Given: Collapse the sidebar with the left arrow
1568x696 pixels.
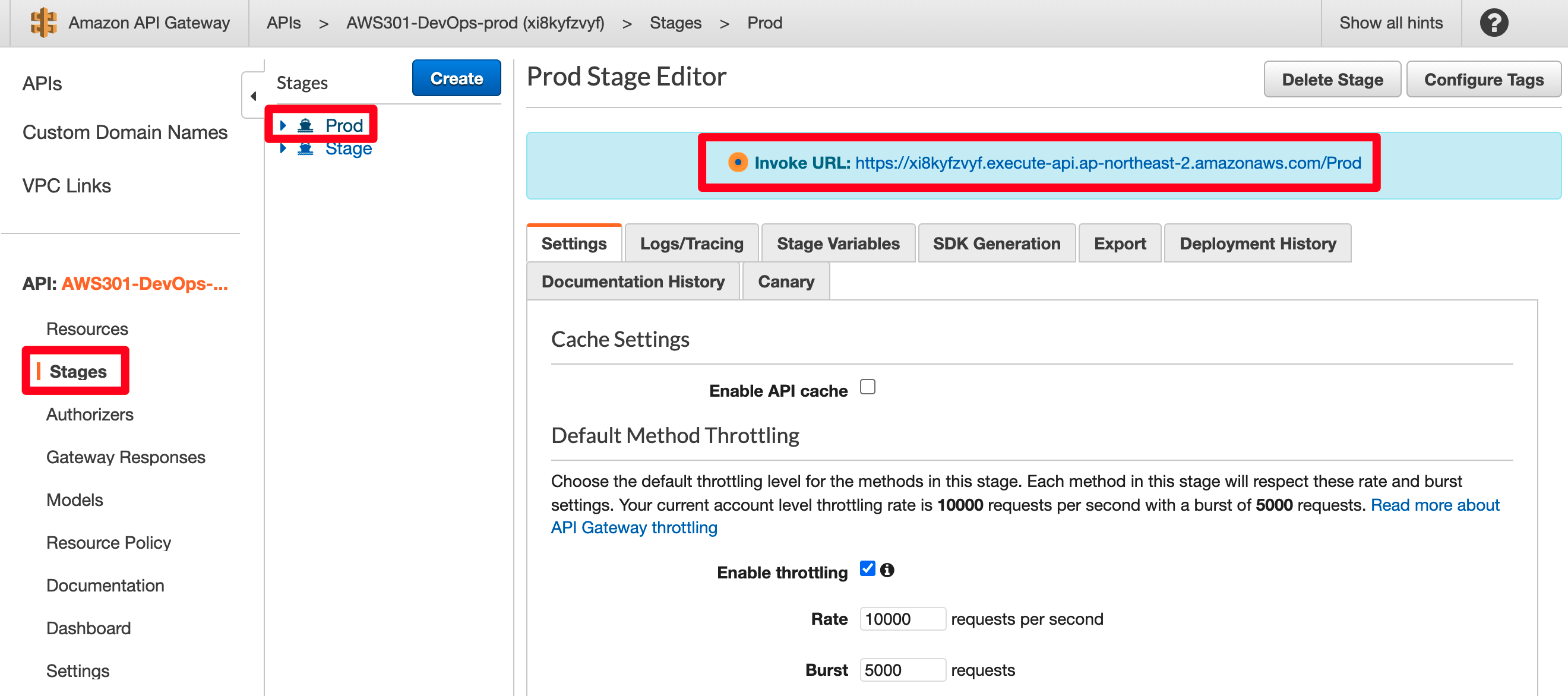Looking at the screenshot, I should tap(253, 96).
